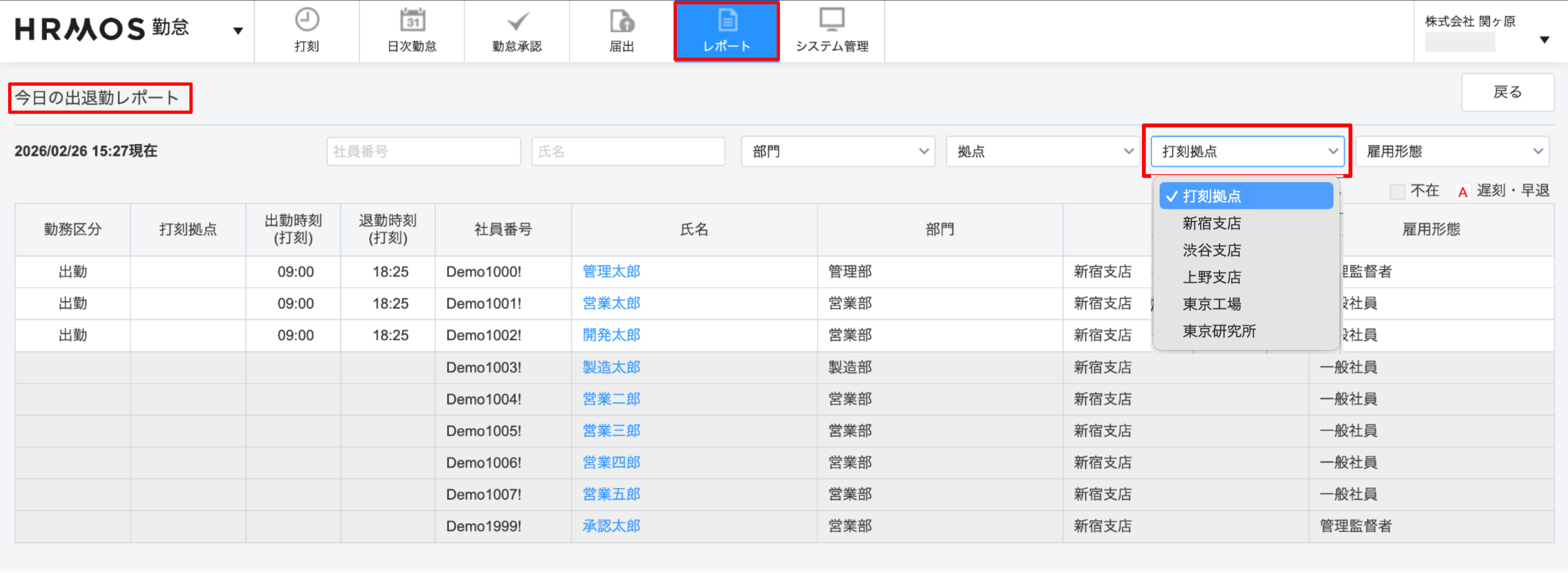
Task: Expand arrow next to HRMOS logo
Action: [x=238, y=31]
